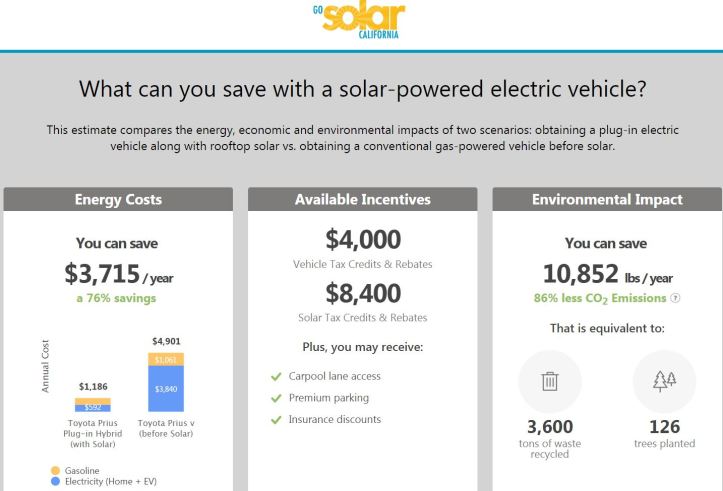
Task: Select the Available Incentives panel header
Action: (x=362, y=200)
